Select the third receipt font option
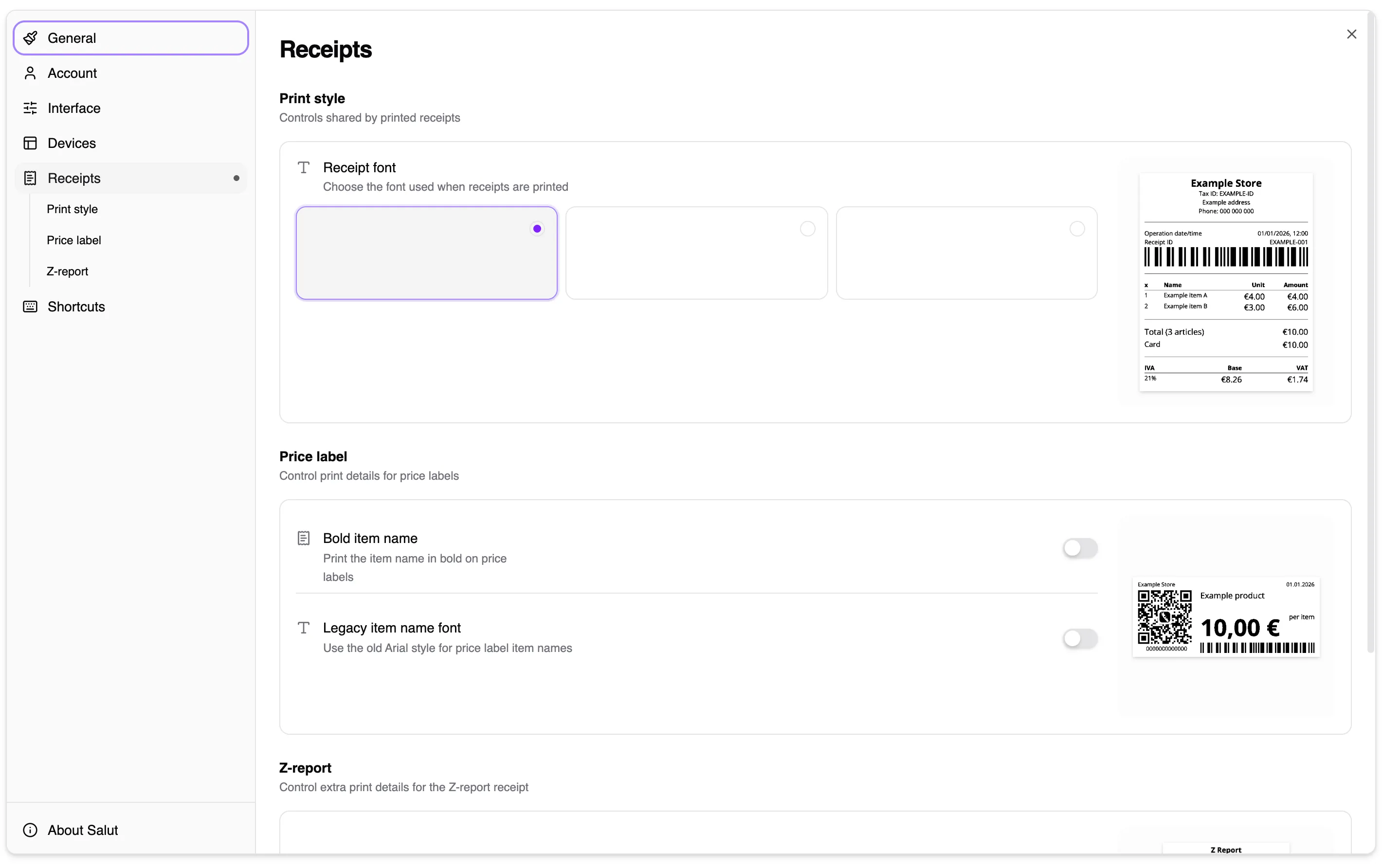Image resolution: width=1382 pixels, height=868 pixels. [x=967, y=253]
